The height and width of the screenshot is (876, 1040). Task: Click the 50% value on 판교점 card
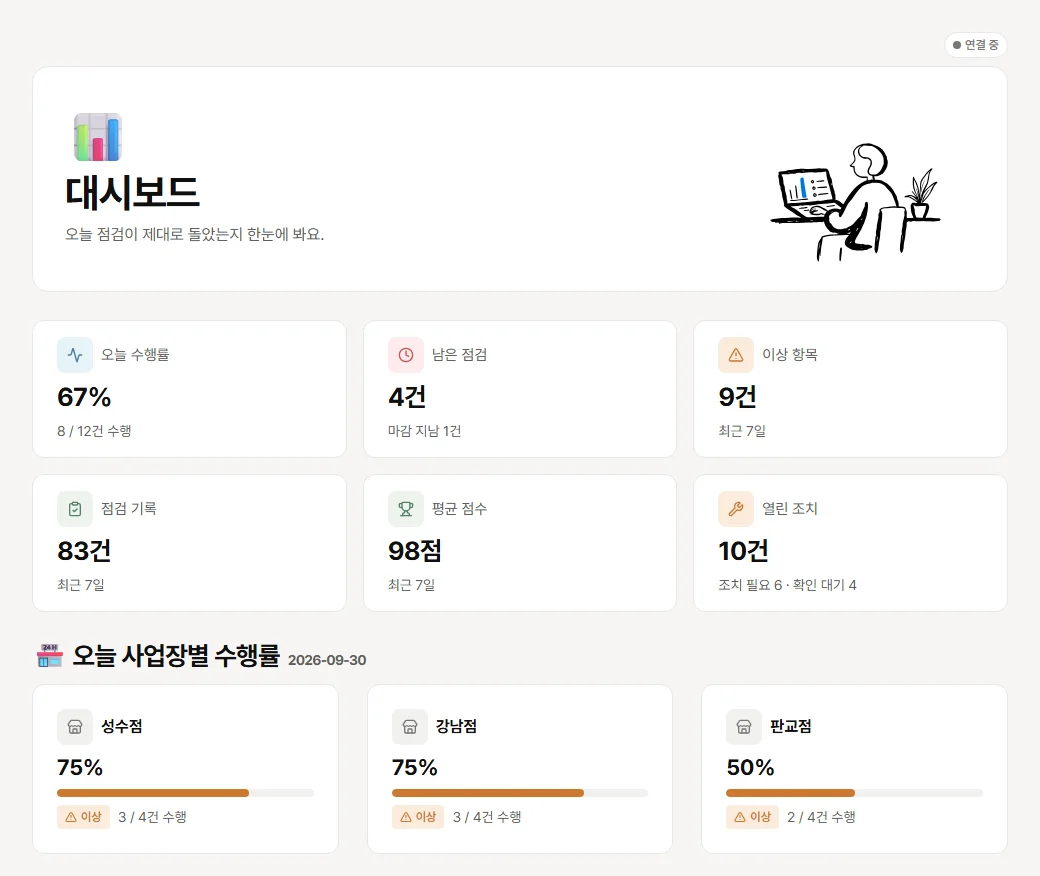click(750, 767)
